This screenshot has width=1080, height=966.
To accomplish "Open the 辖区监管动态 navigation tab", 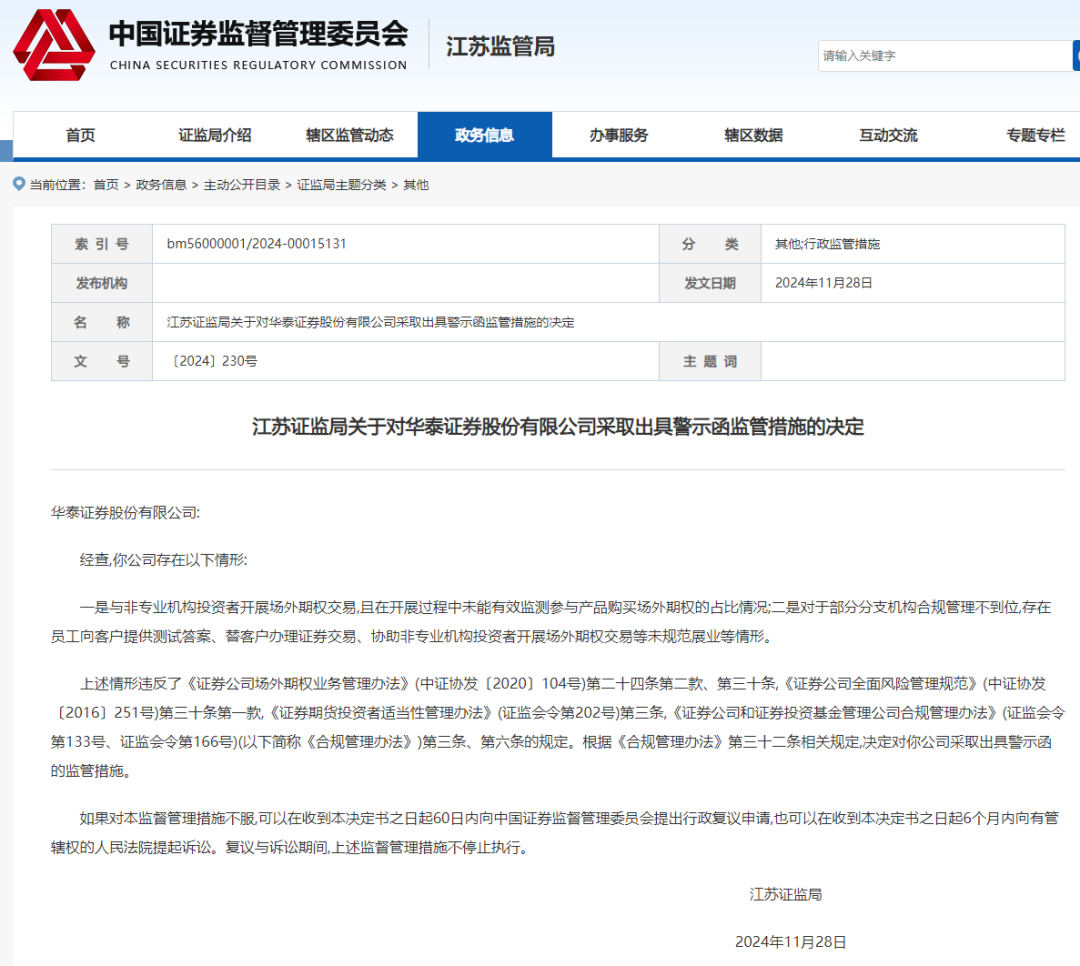I will (350, 135).
